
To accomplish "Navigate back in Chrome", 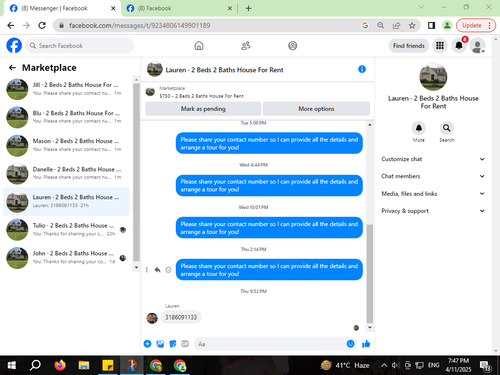I will pos(11,25).
